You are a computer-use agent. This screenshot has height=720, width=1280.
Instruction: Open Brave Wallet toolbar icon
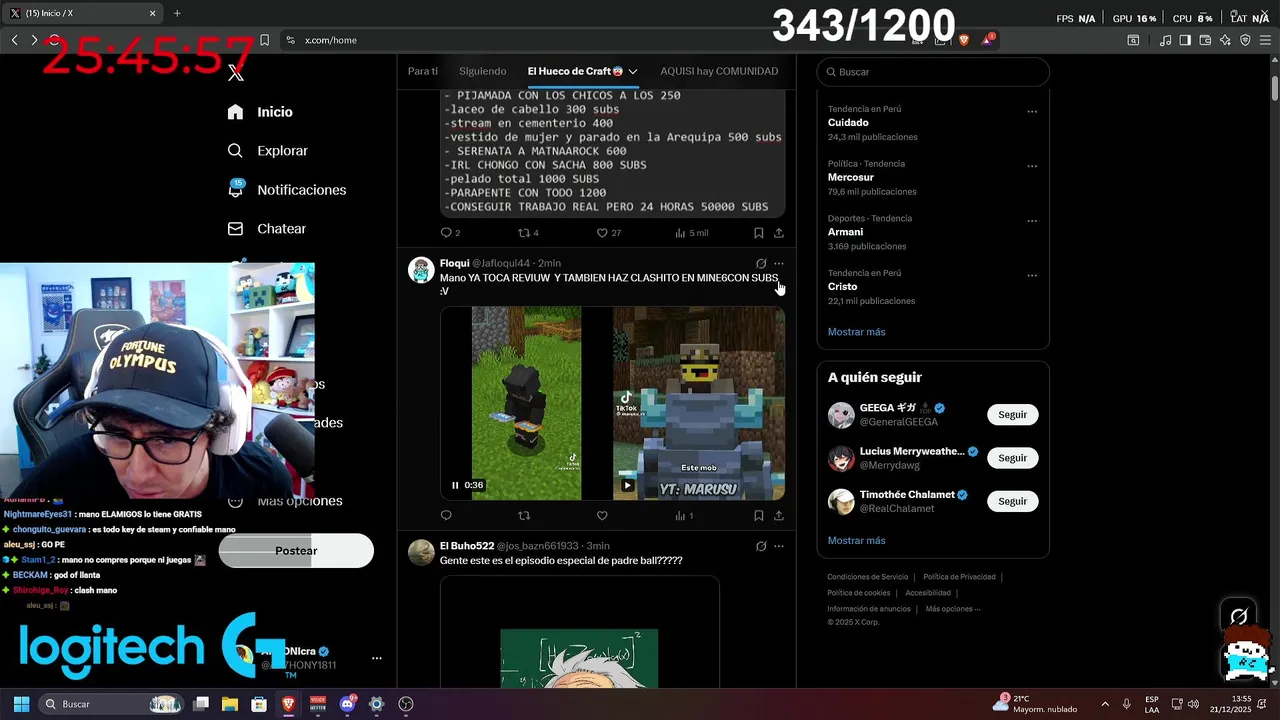[x=1205, y=40]
